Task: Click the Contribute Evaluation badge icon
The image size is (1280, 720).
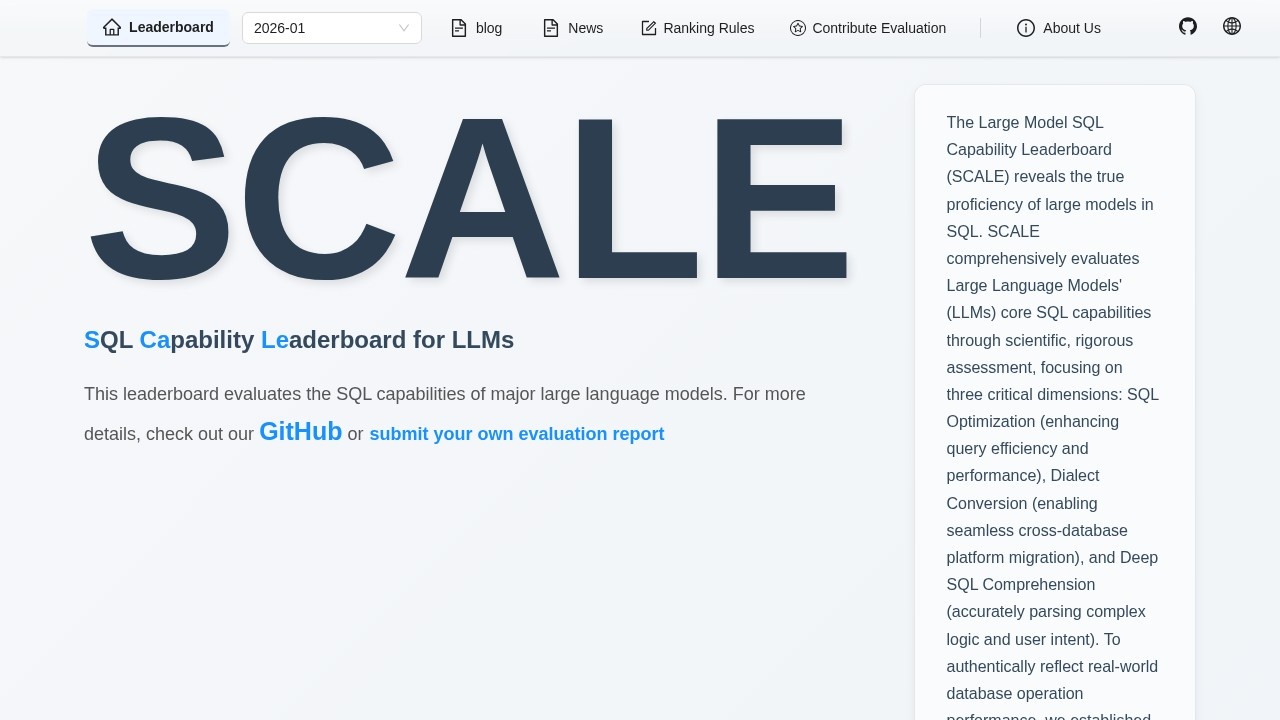Action: click(797, 28)
